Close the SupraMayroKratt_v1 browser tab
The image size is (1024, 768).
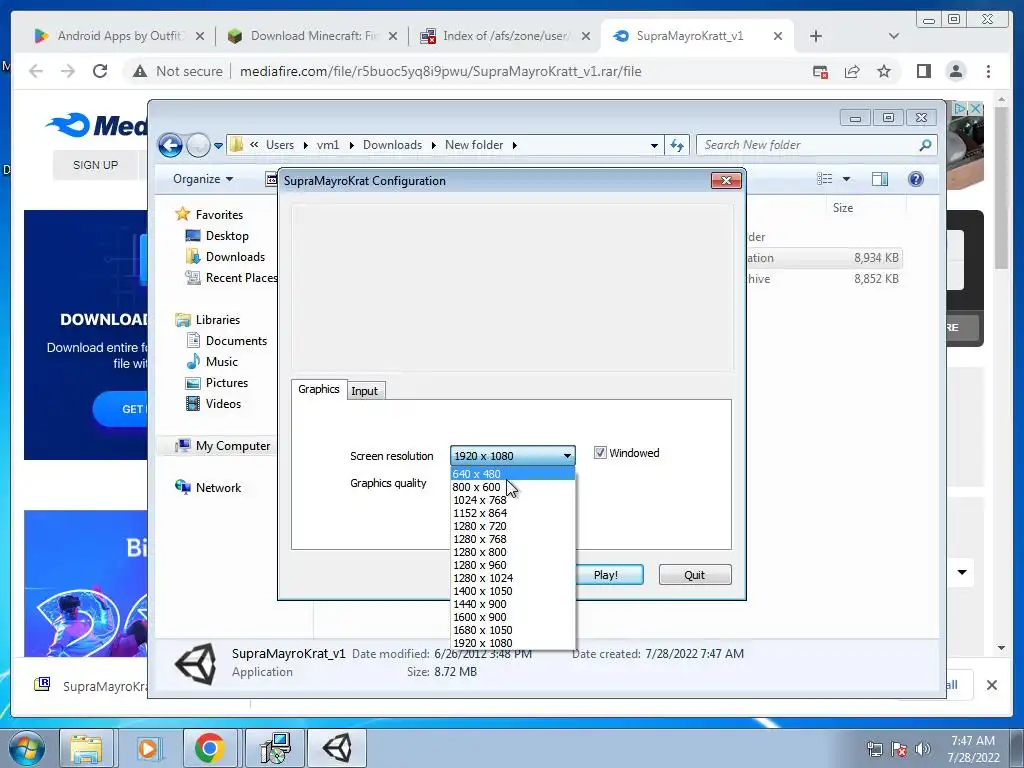[x=778, y=36]
